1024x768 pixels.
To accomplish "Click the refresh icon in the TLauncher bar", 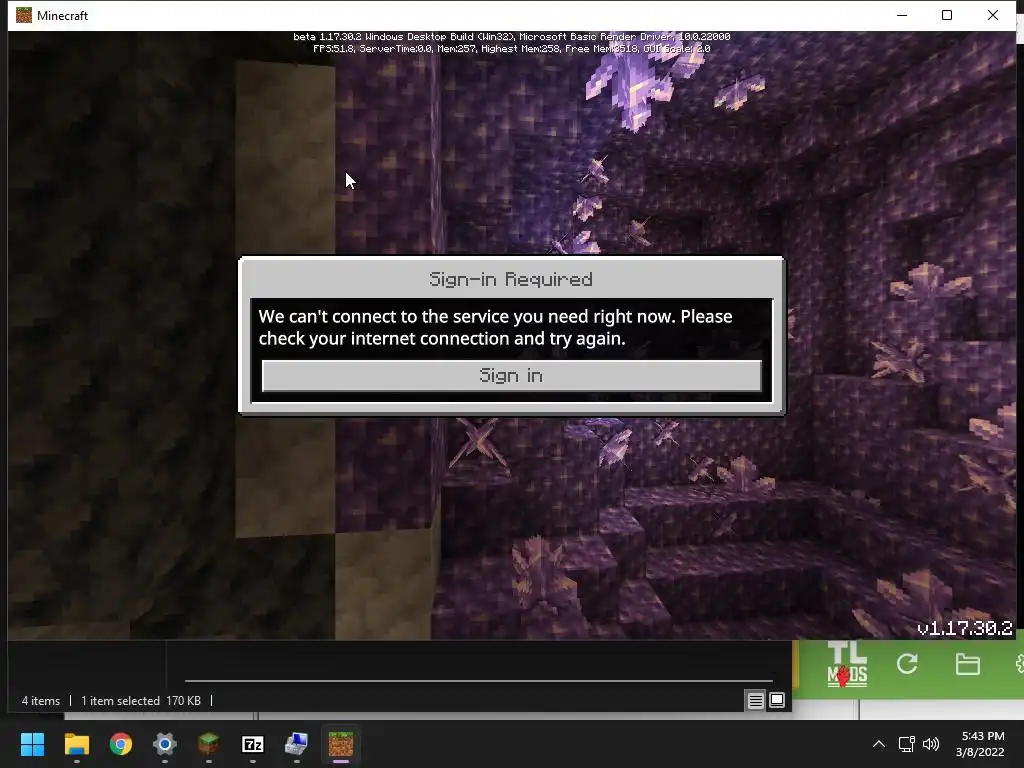I will click(x=907, y=664).
